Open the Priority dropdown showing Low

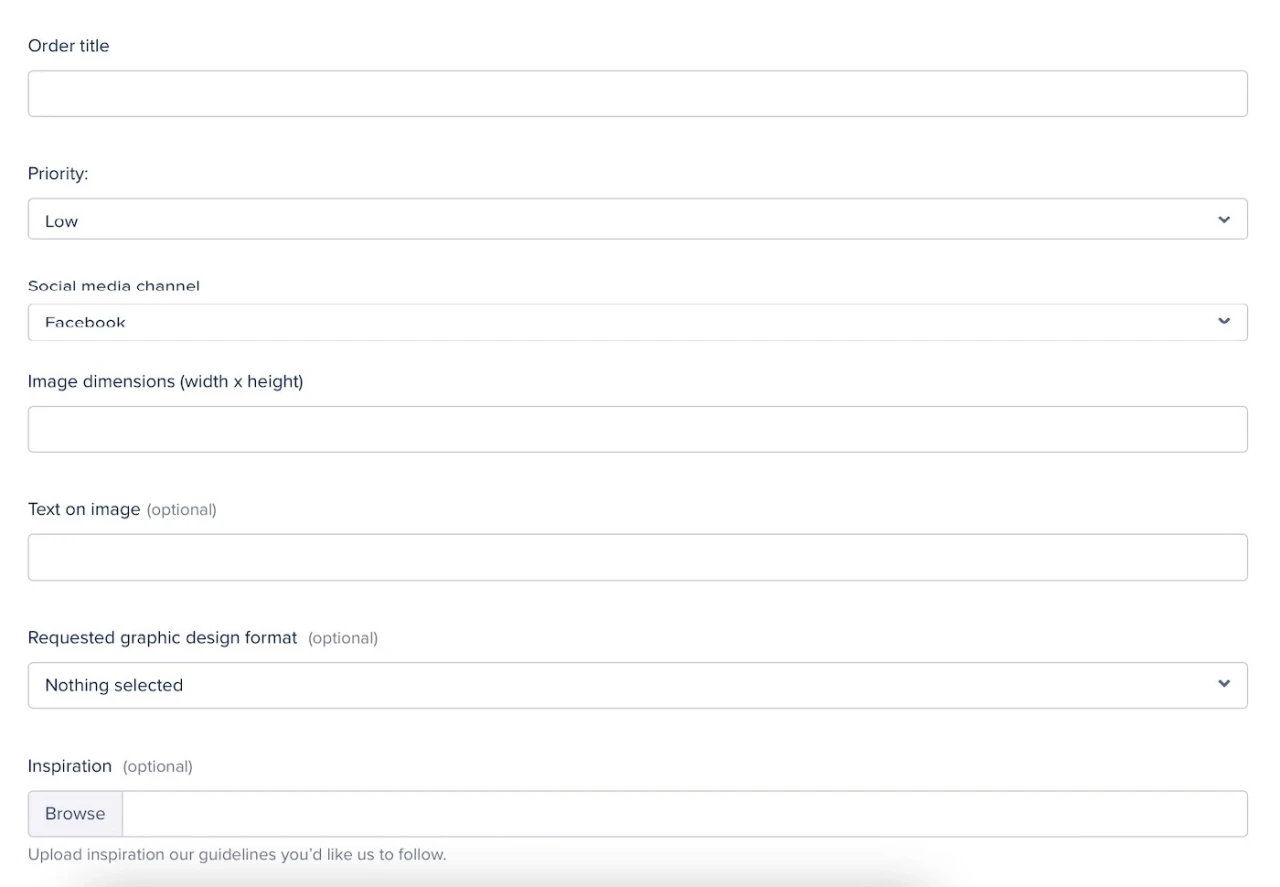[x=637, y=219]
